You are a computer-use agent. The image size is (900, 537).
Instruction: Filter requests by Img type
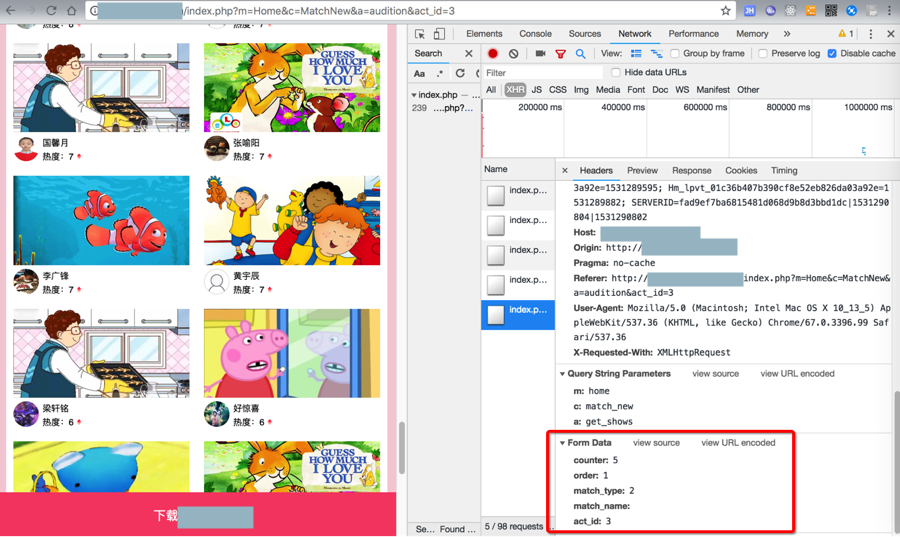pyautogui.click(x=581, y=90)
